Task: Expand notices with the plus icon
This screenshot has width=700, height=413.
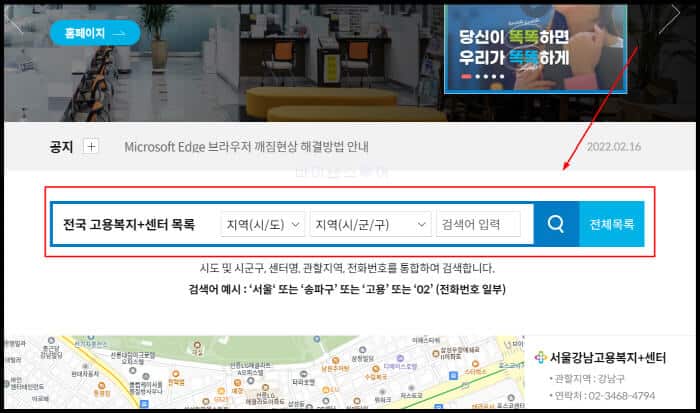Action: 91,146
